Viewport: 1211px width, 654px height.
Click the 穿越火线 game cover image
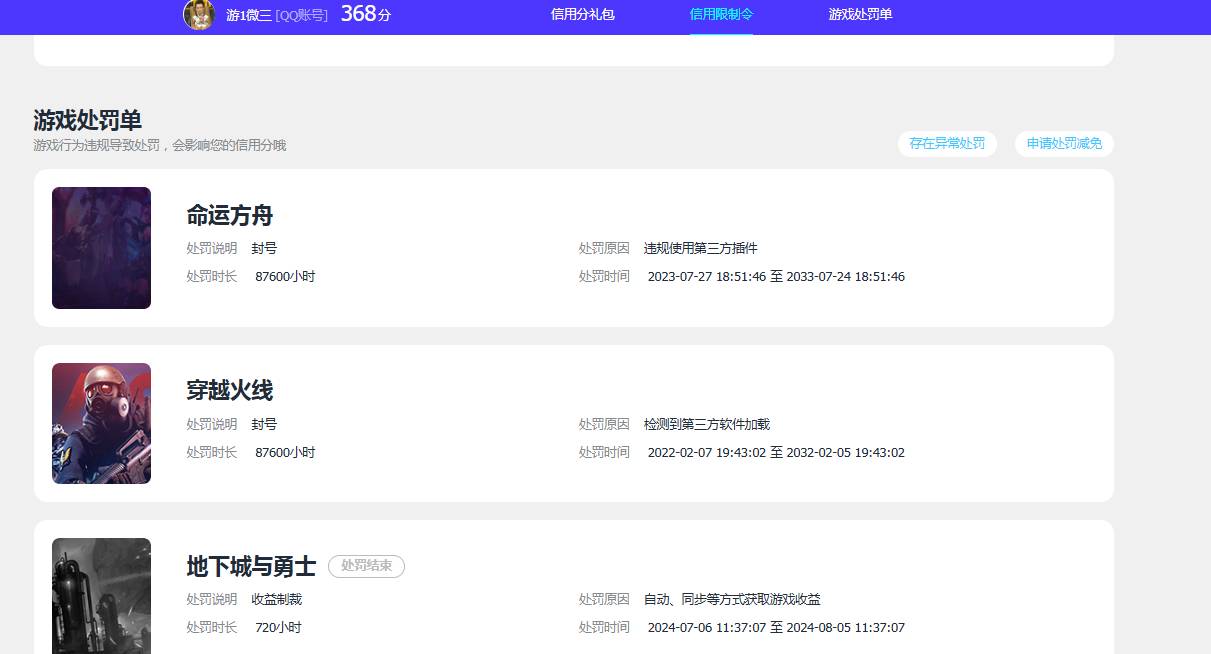point(101,423)
